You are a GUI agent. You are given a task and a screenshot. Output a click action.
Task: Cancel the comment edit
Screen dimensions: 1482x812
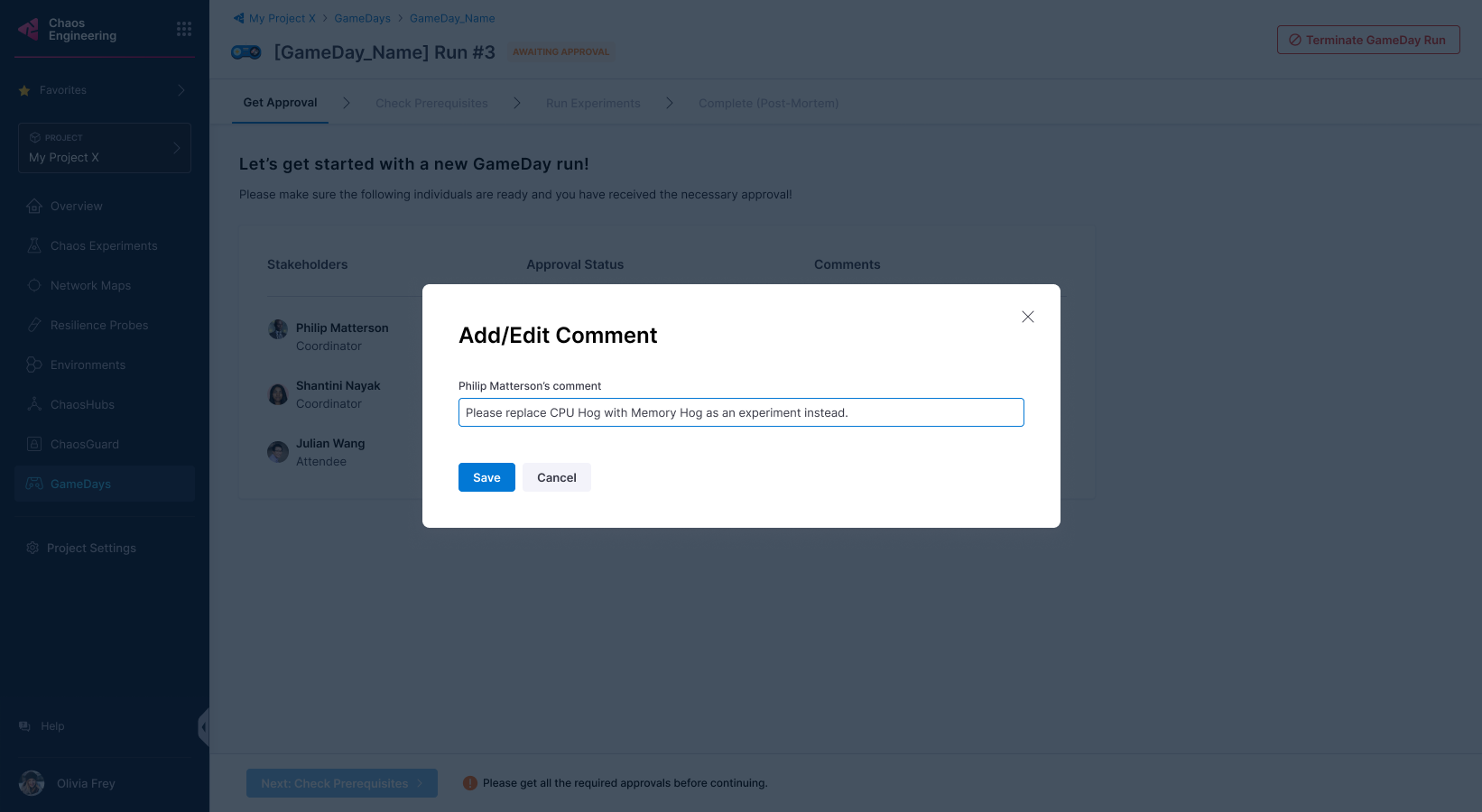coord(556,477)
